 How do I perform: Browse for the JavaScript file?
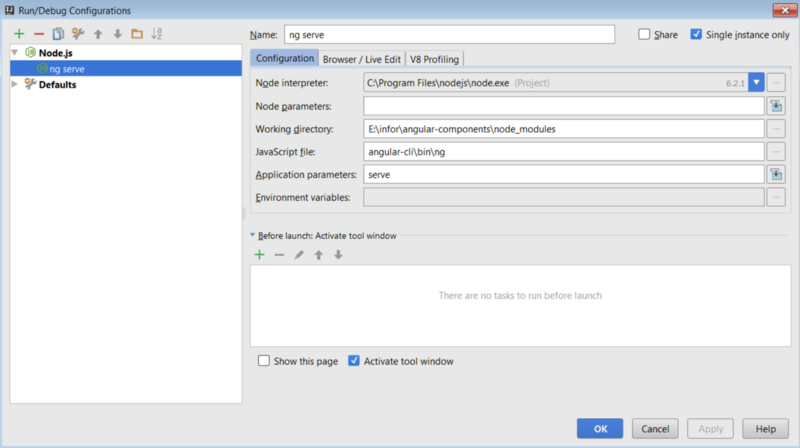point(776,152)
